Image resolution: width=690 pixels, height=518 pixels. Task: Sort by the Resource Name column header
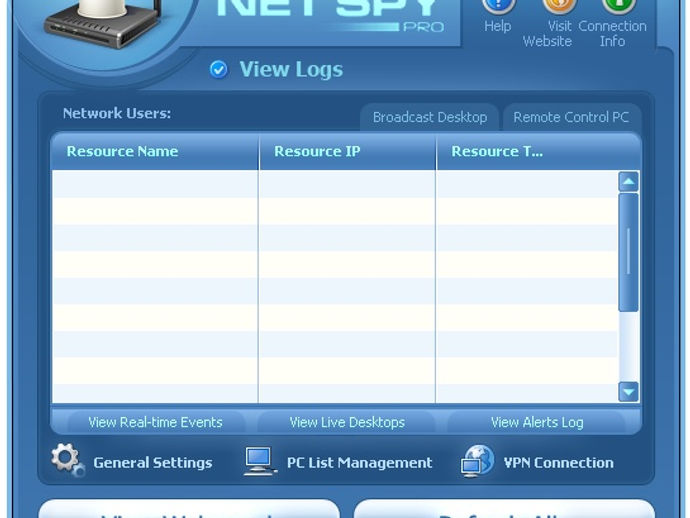click(x=155, y=151)
